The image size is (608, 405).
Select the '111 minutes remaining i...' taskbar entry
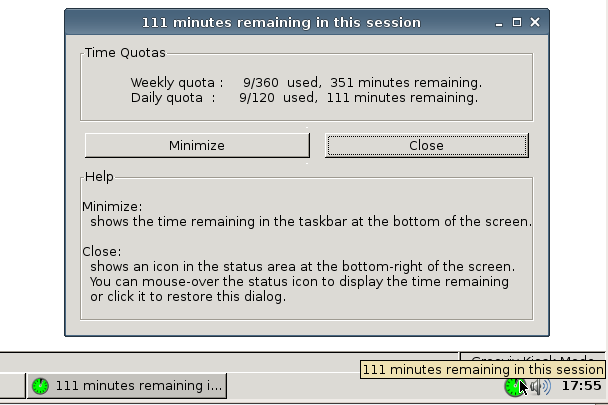click(127, 386)
